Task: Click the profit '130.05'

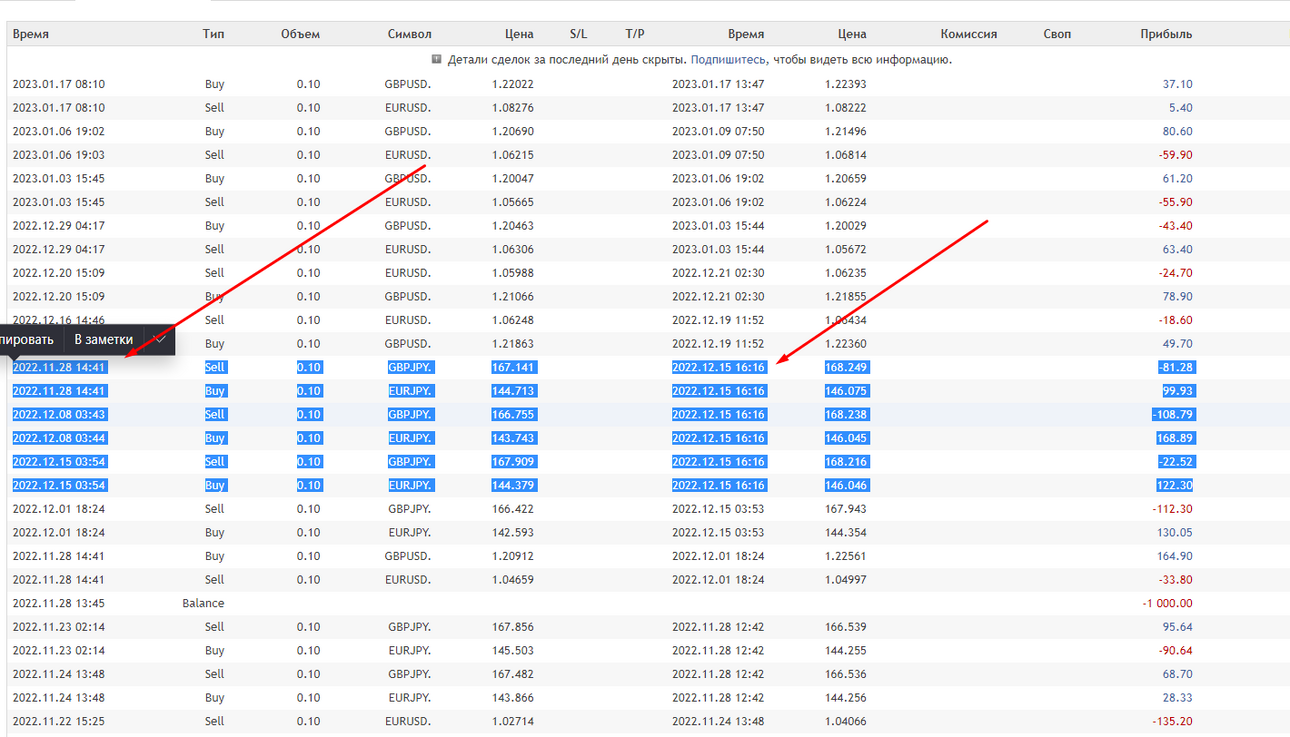Action: pos(1174,532)
